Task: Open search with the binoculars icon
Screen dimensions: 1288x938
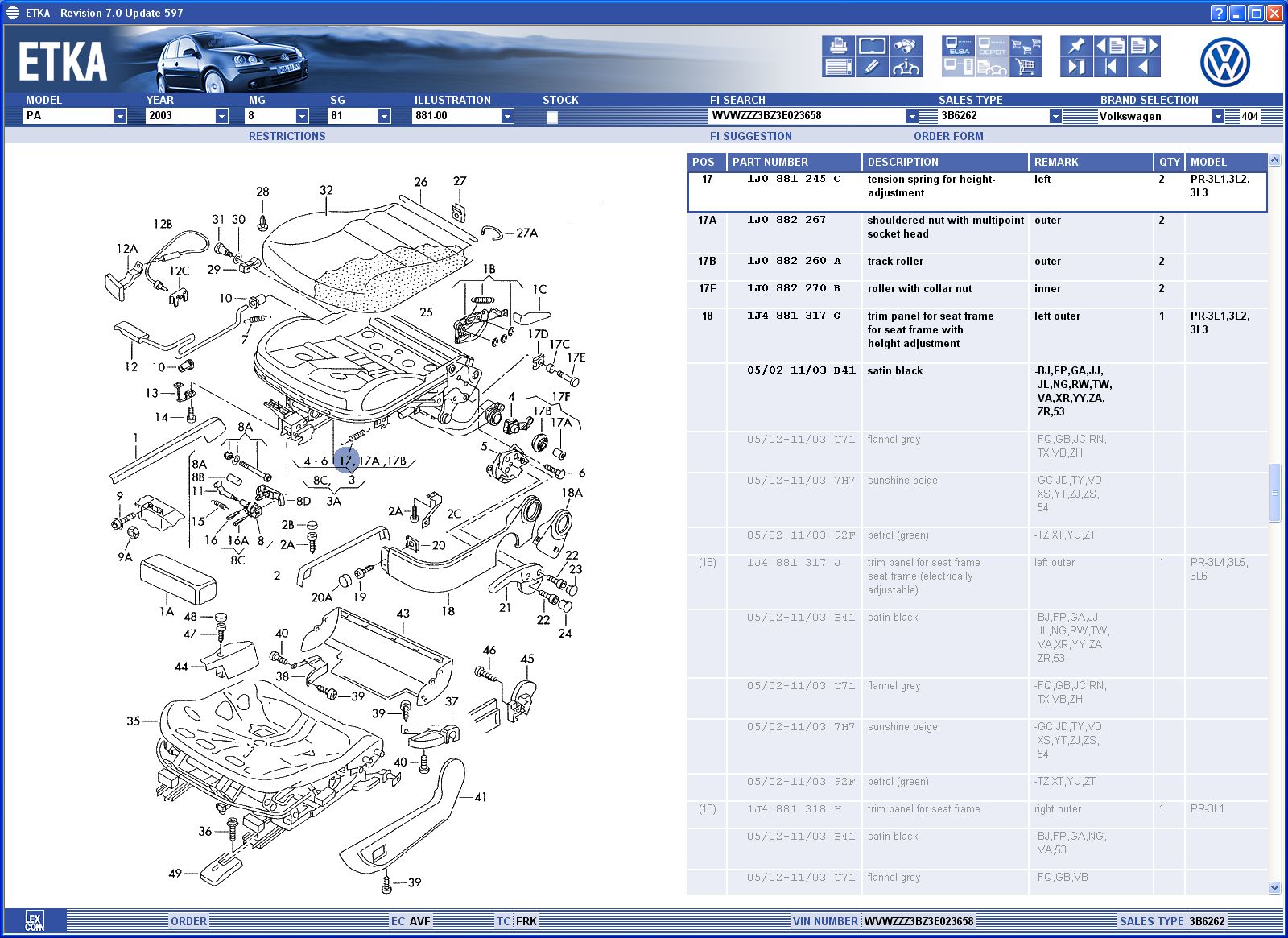Action: [906, 46]
